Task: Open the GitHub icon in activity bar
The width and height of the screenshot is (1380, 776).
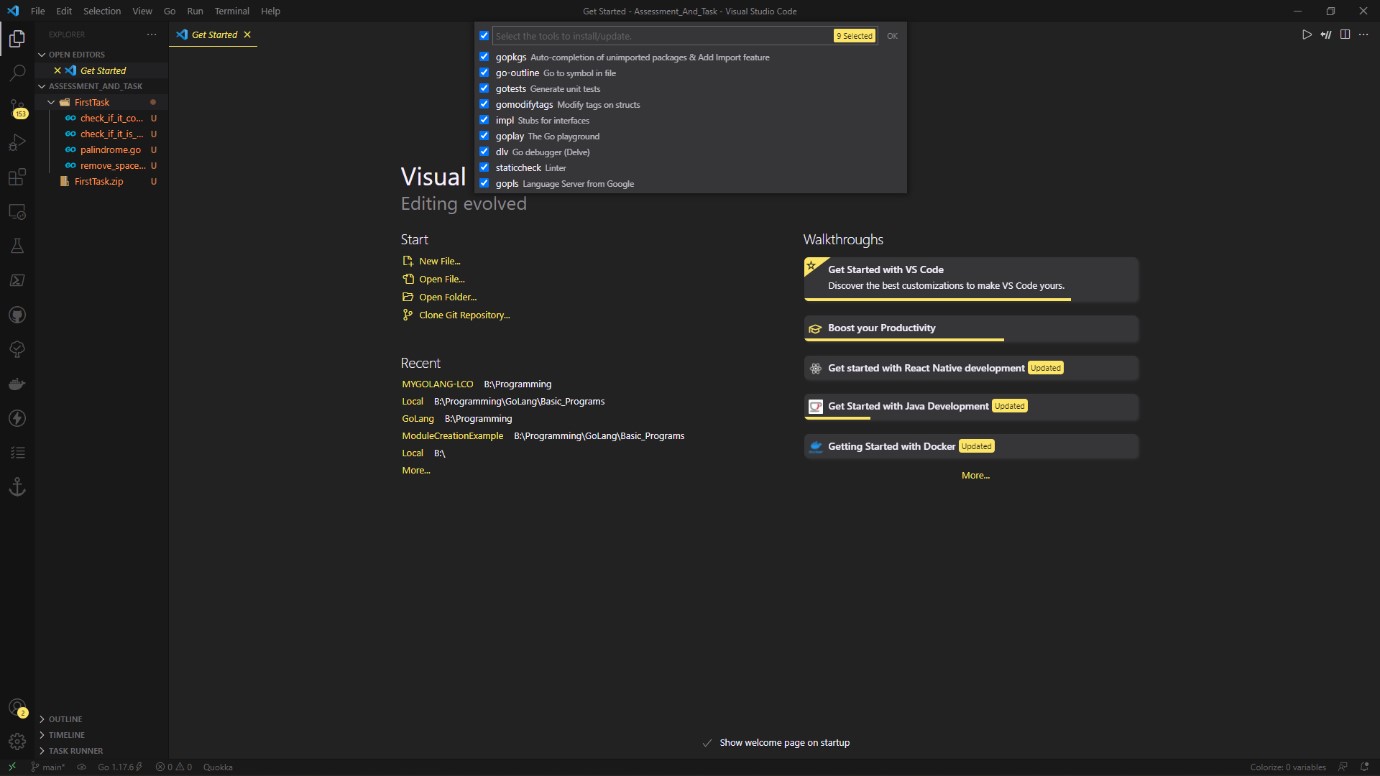Action: (x=17, y=315)
